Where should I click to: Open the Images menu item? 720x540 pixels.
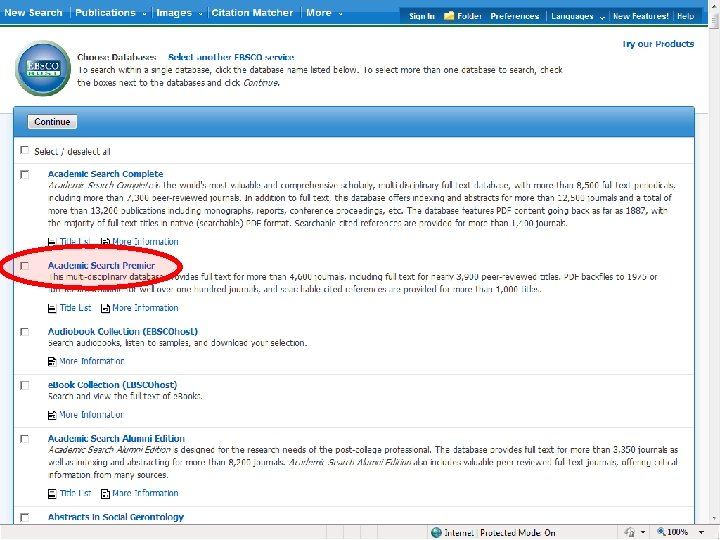pyautogui.click(x=174, y=13)
